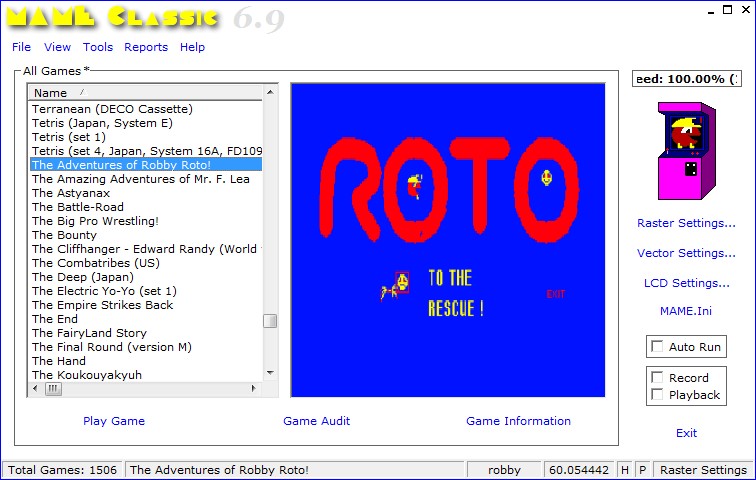Click the H indicator in status bar
This screenshot has height=480, width=756.
tap(624, 470)
